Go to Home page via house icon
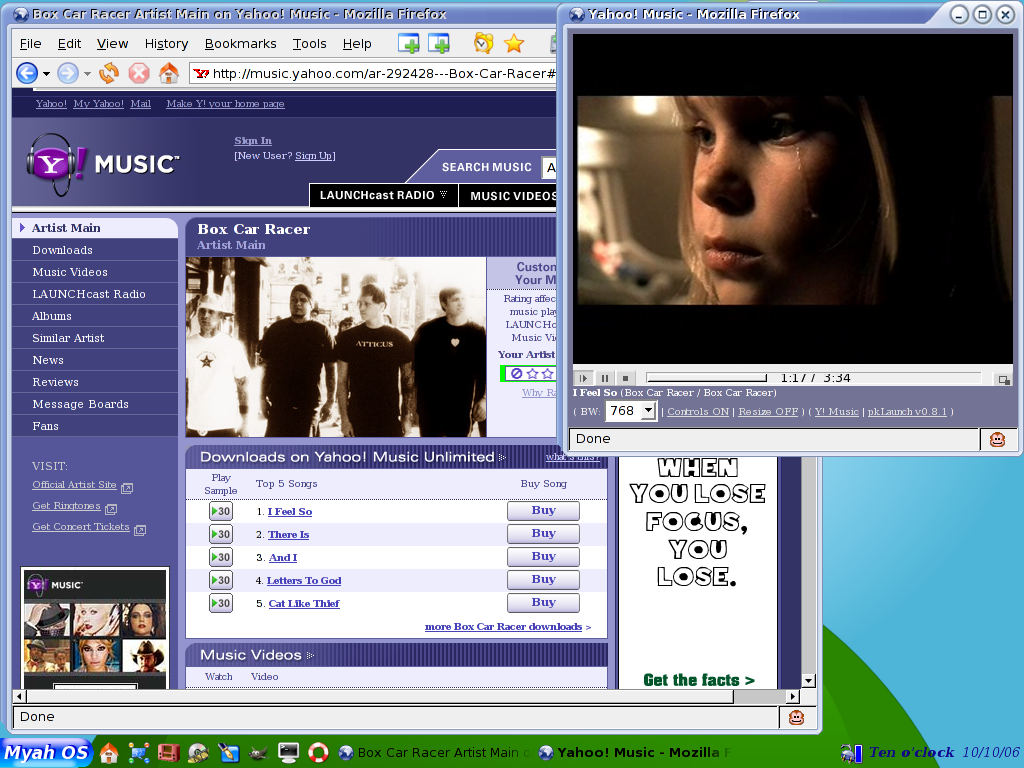This screenshot has height=768, width=1024. pyautogui.click(x=168, y=72)
